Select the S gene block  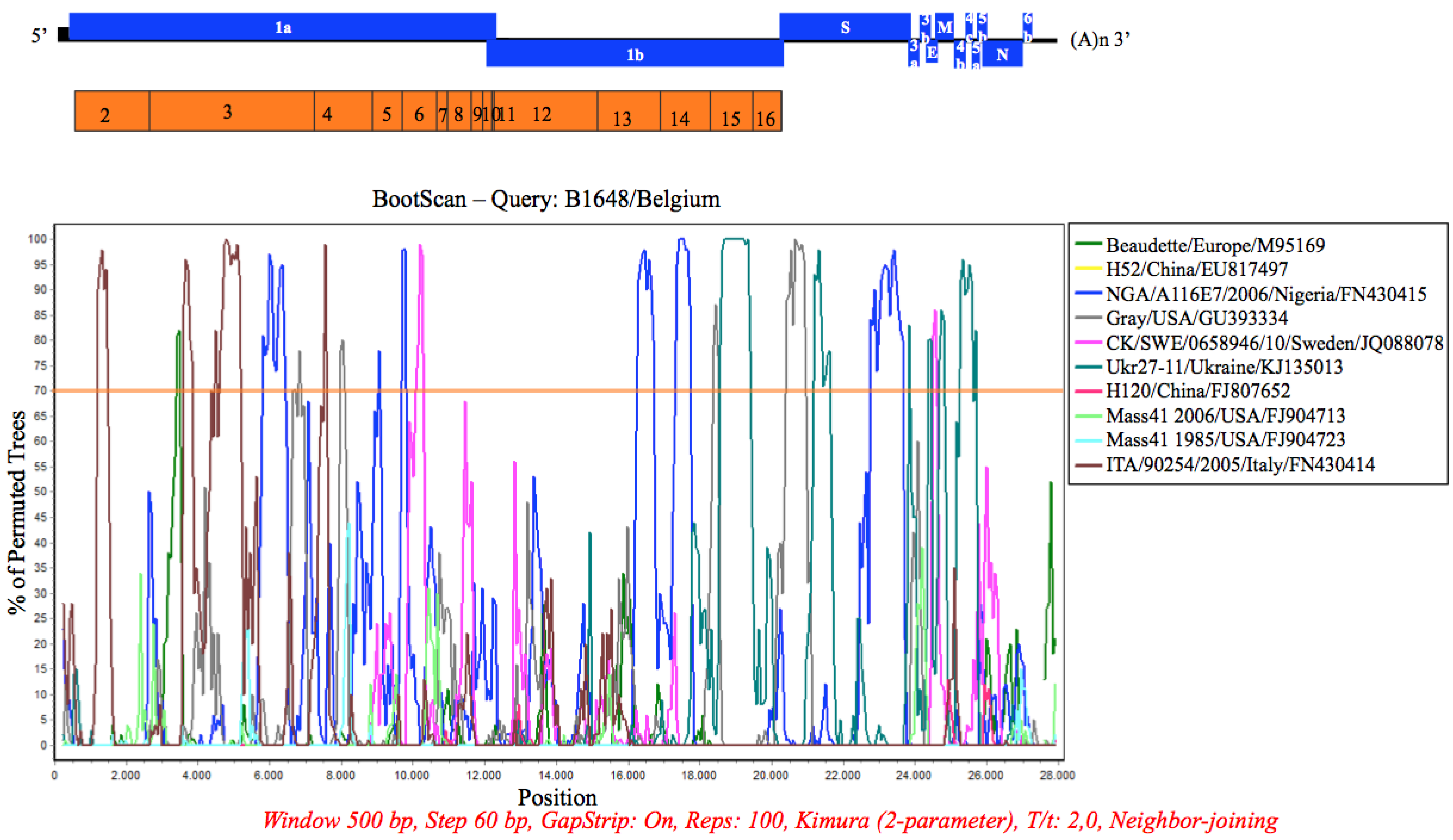pyautogui.click(x=845, y=26)
